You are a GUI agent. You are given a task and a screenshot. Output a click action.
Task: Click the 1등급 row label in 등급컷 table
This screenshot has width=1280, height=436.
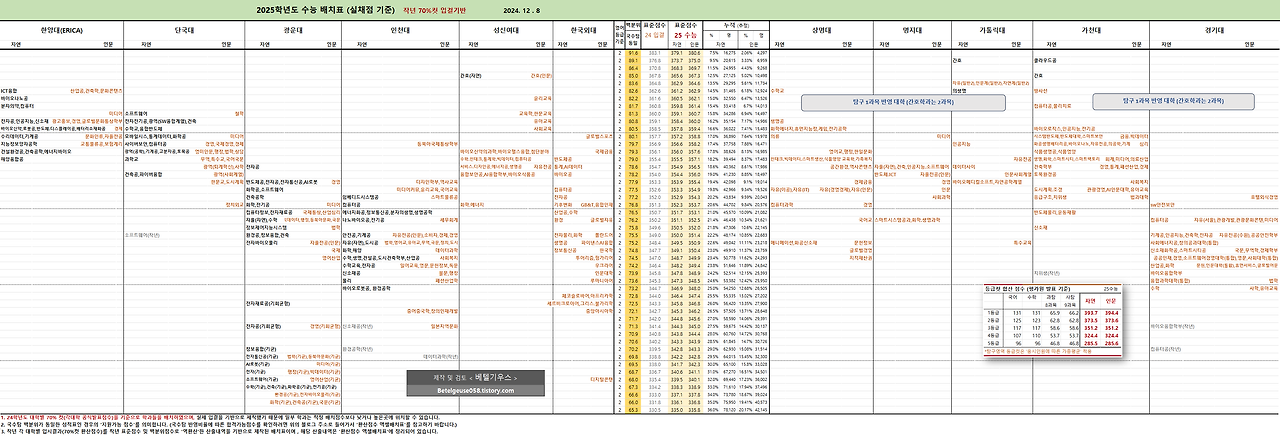993,313
